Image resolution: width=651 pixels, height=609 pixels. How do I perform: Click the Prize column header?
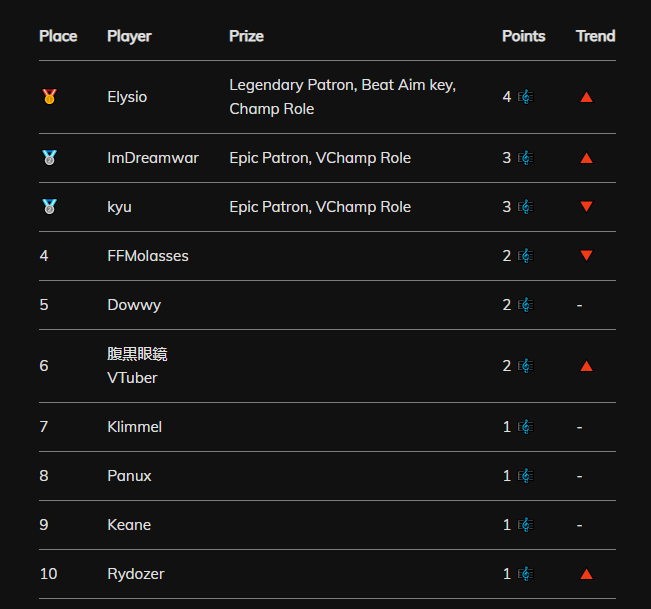(246, 36)
